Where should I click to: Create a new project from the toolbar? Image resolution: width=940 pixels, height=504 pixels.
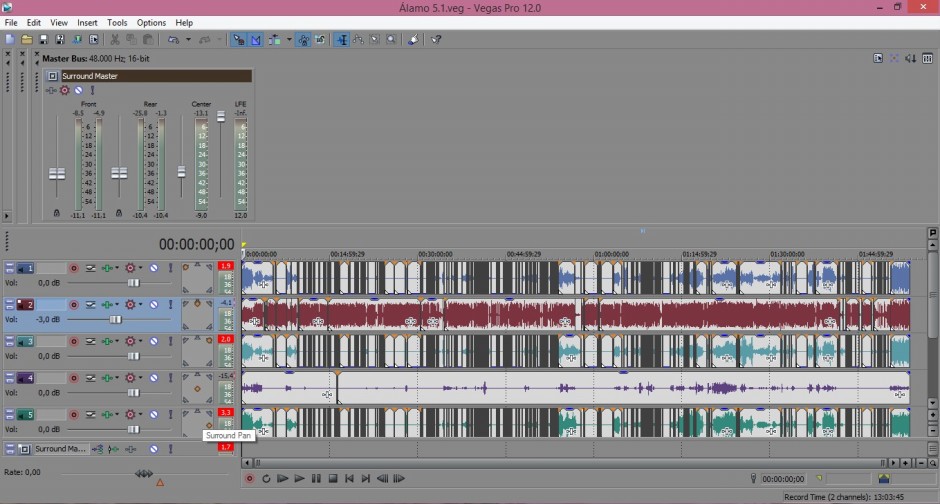pyautogui.click(x=10, y=40)
